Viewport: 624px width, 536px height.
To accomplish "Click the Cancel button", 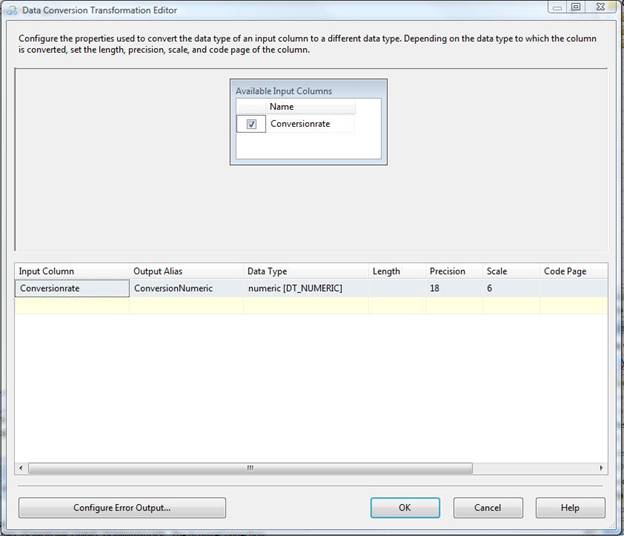I will [x=488, y=508].
